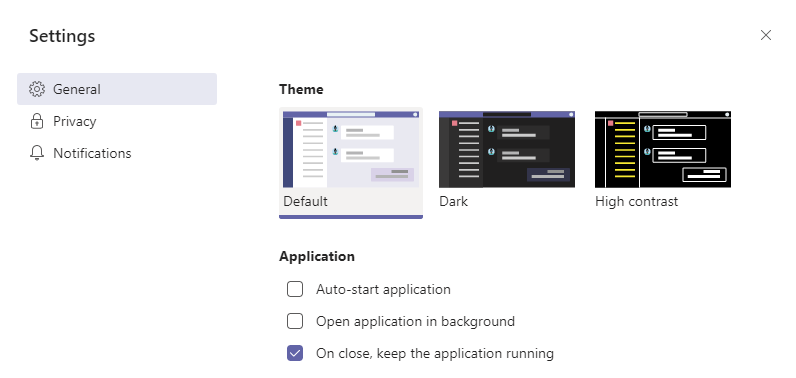This screenshot has width=796, height=378.
Task: Open the General settings tab
Action: (x=117, y=89)
